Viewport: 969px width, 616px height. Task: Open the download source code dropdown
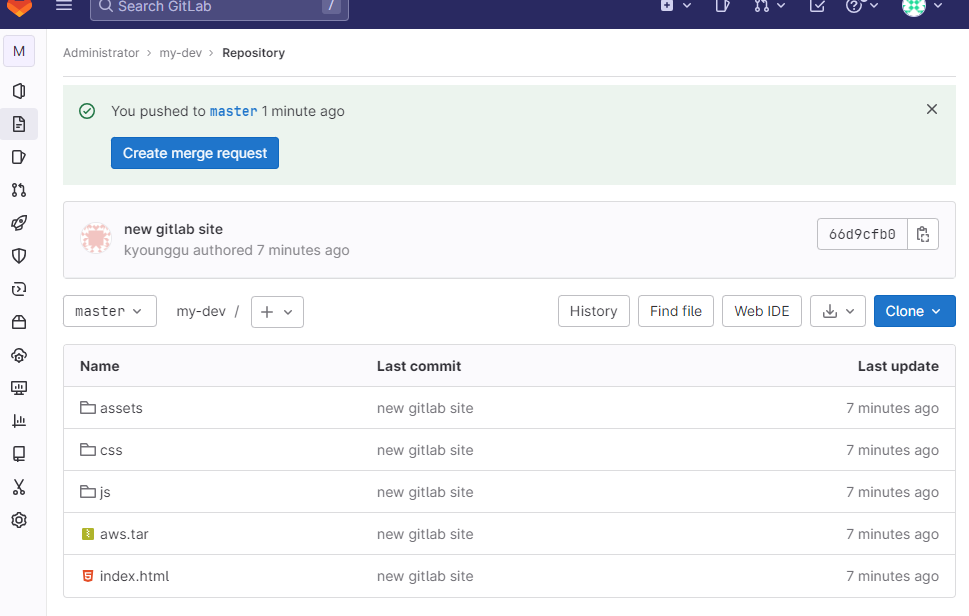click(838, 311)
